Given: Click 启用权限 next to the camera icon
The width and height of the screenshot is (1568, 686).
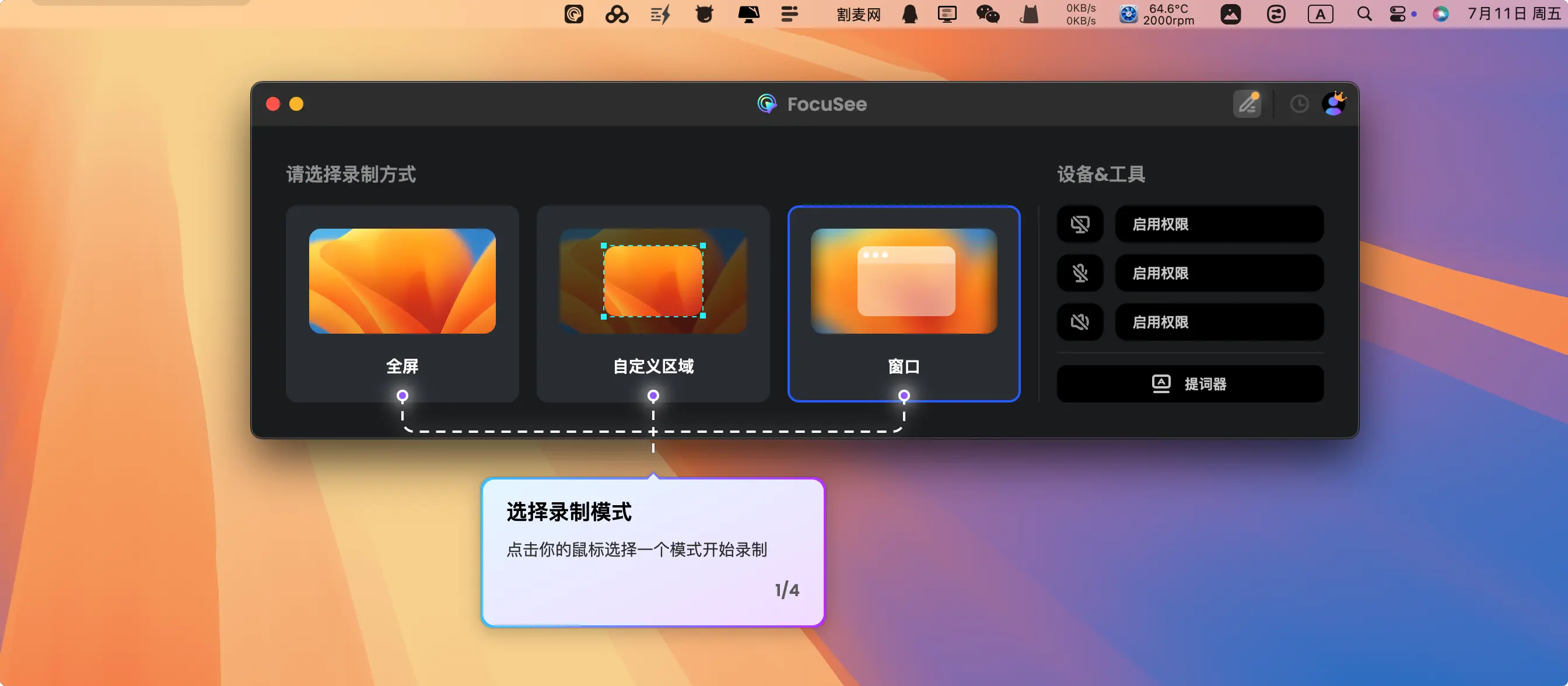Looking at the screenshot, I should [1219, 224].
